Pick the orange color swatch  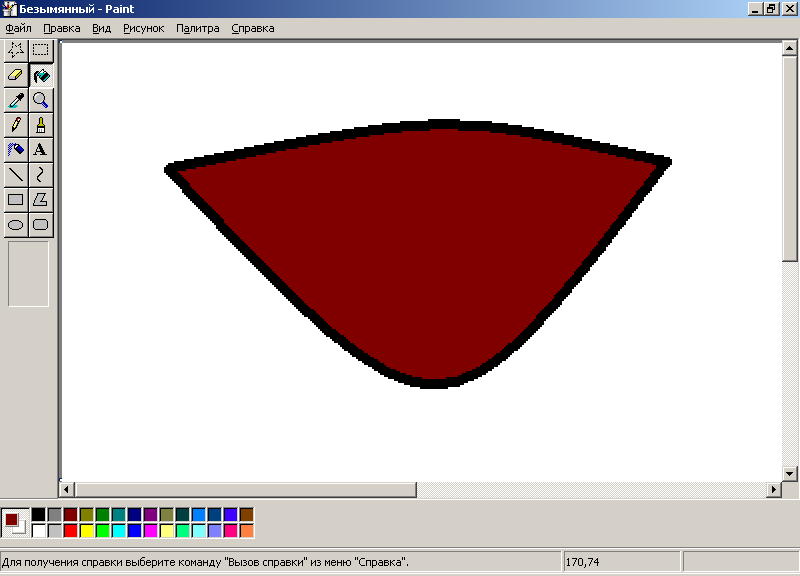(x=246, y=531)
